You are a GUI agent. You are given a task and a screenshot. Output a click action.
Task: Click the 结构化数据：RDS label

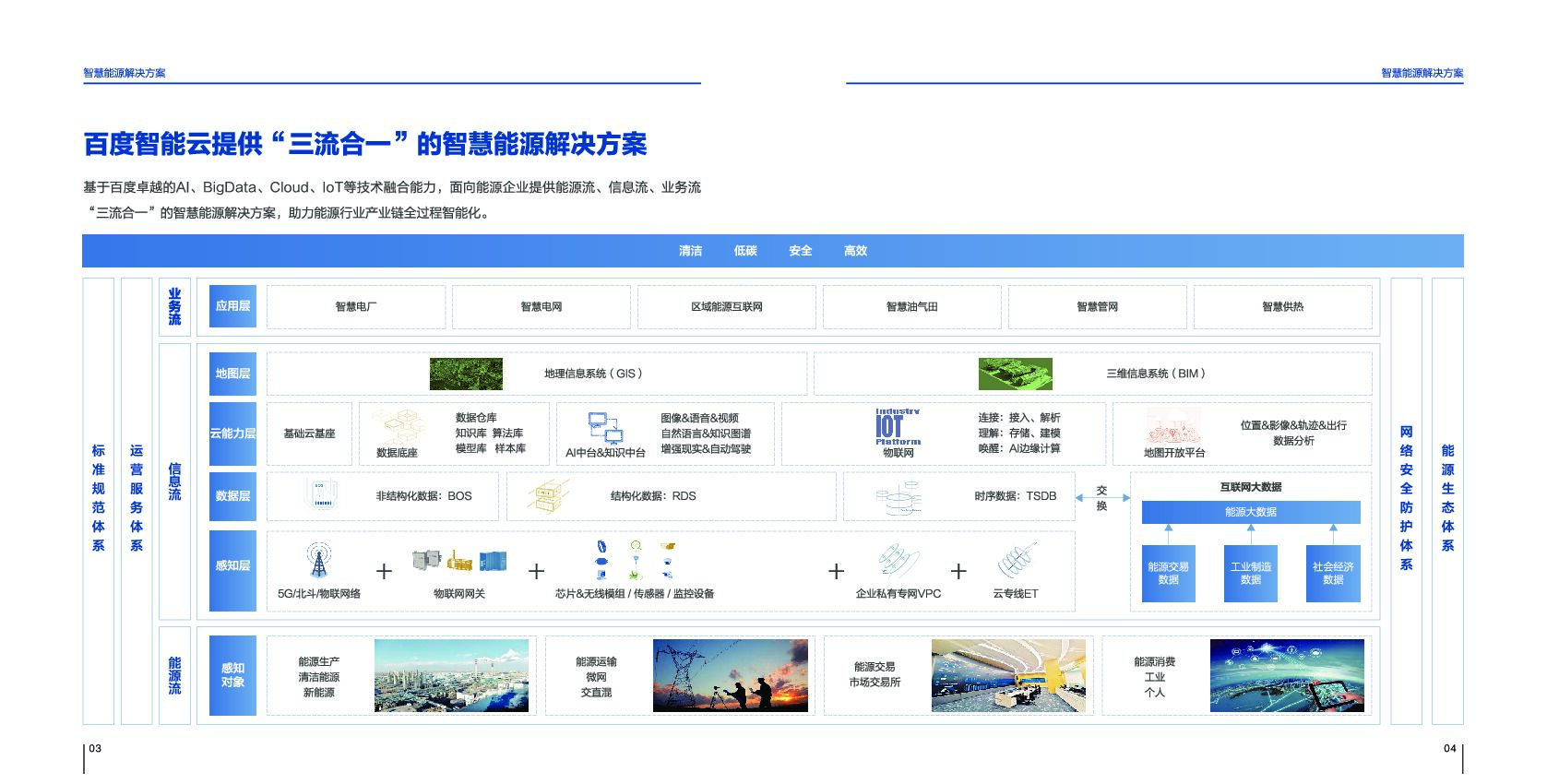pos(653,496)
